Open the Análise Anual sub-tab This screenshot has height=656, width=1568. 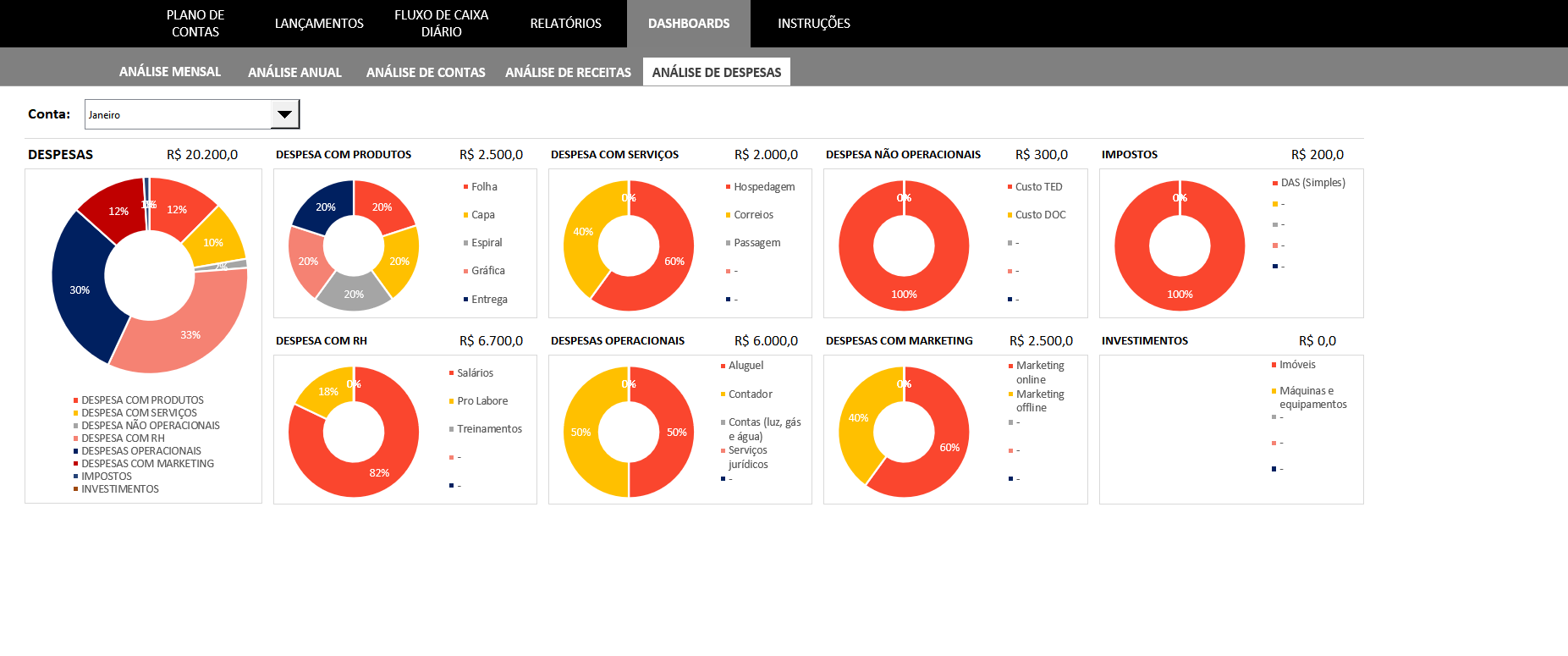(294, 73)
